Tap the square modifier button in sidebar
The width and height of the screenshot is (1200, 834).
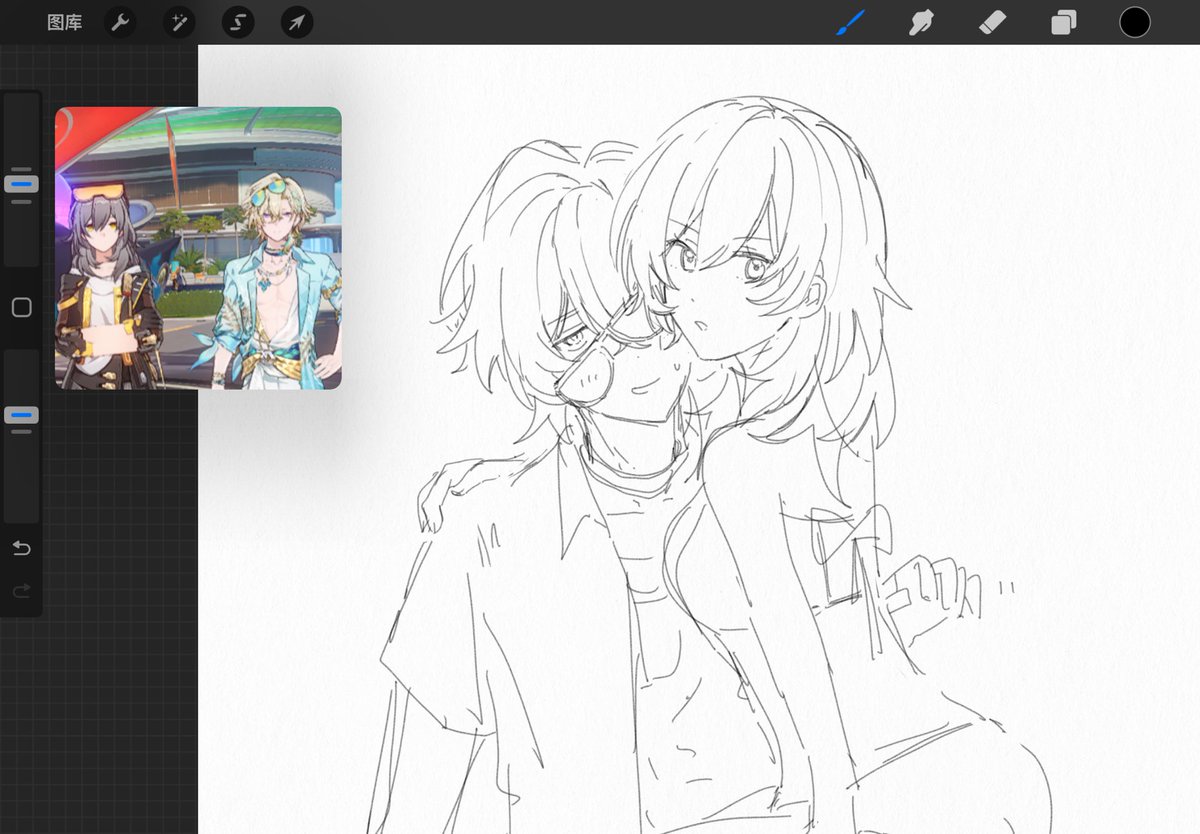pyautogui.click(x=21, y=308)
